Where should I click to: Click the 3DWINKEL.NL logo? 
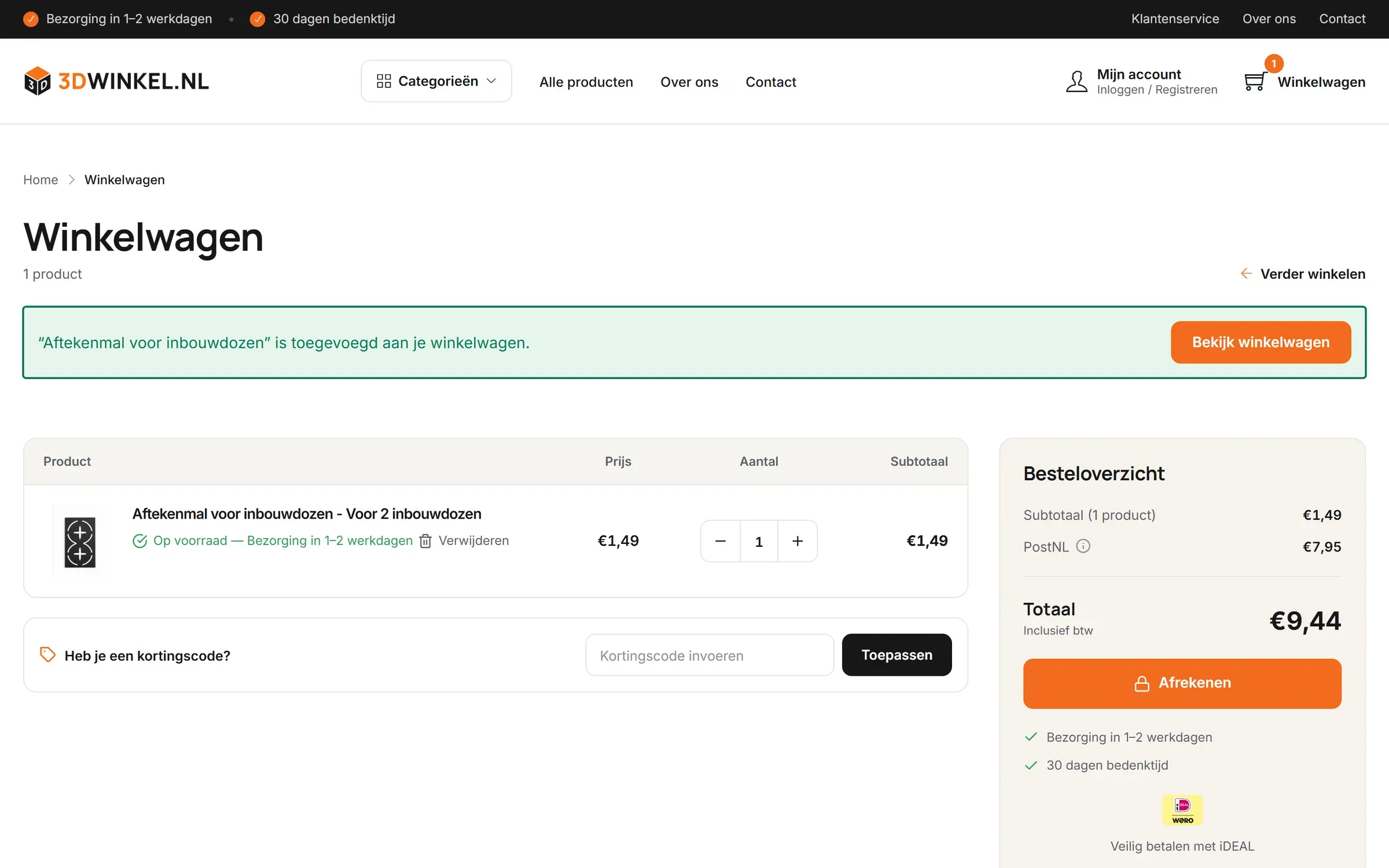(116, 81)
